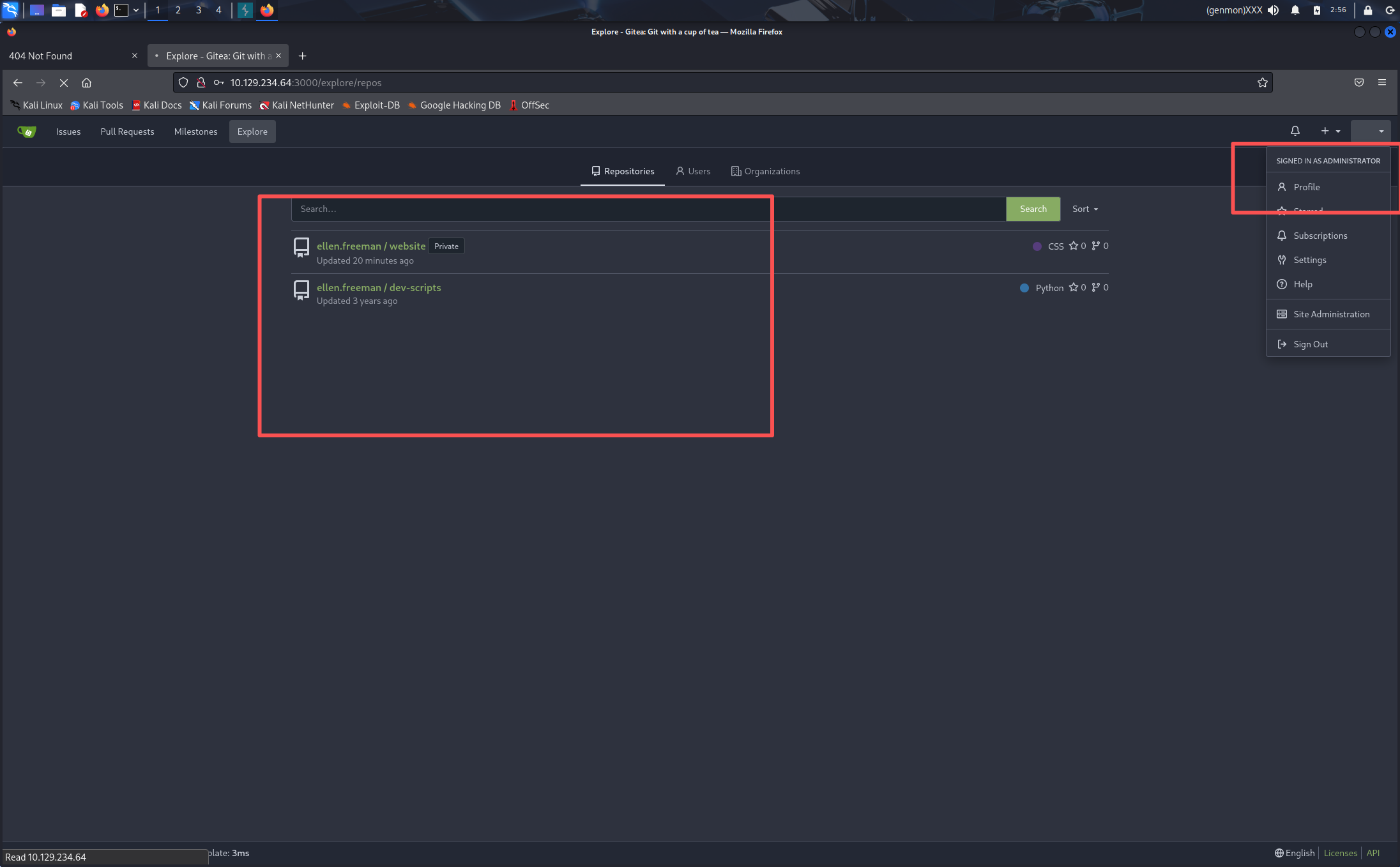Screen dimensions: 1400x867
Task: Click the website repository icon
Action: [301, 247]
